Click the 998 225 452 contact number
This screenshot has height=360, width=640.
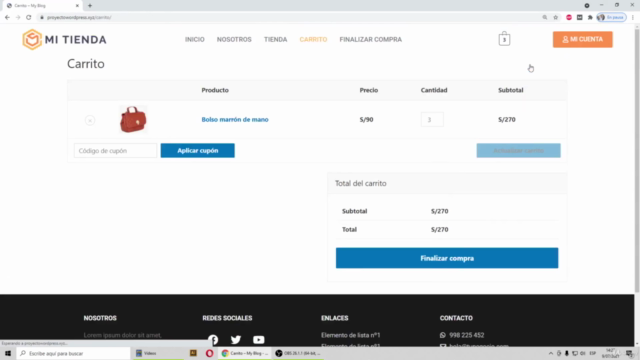467,335
